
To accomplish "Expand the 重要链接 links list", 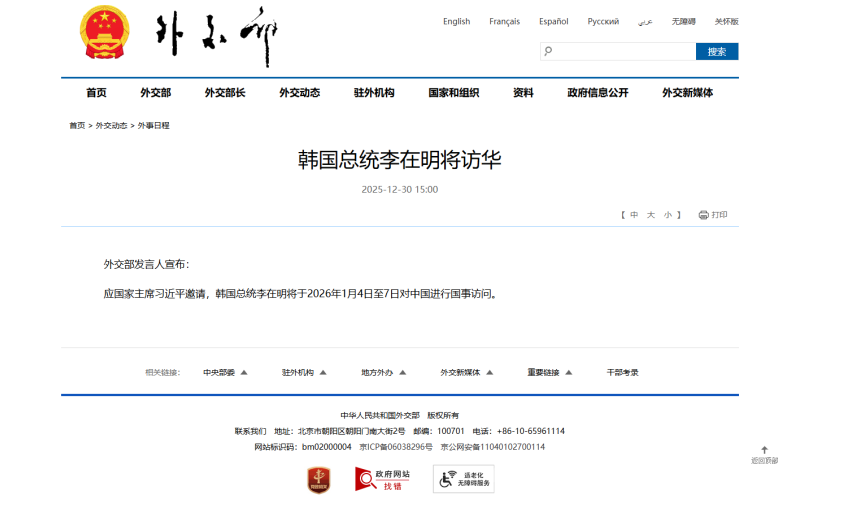I will (x=549, y=373).
